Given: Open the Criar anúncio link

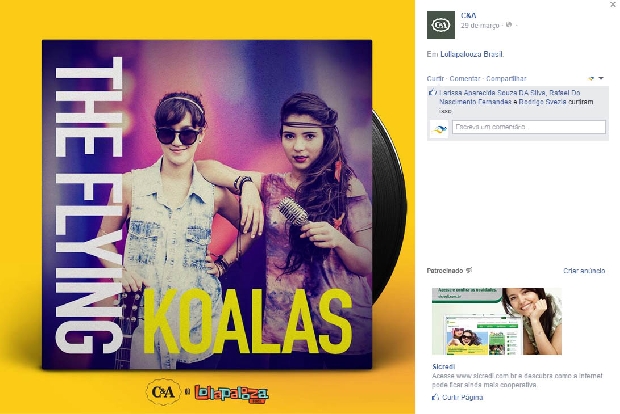Looking at the screenshot, I should (x=584, y=270).
